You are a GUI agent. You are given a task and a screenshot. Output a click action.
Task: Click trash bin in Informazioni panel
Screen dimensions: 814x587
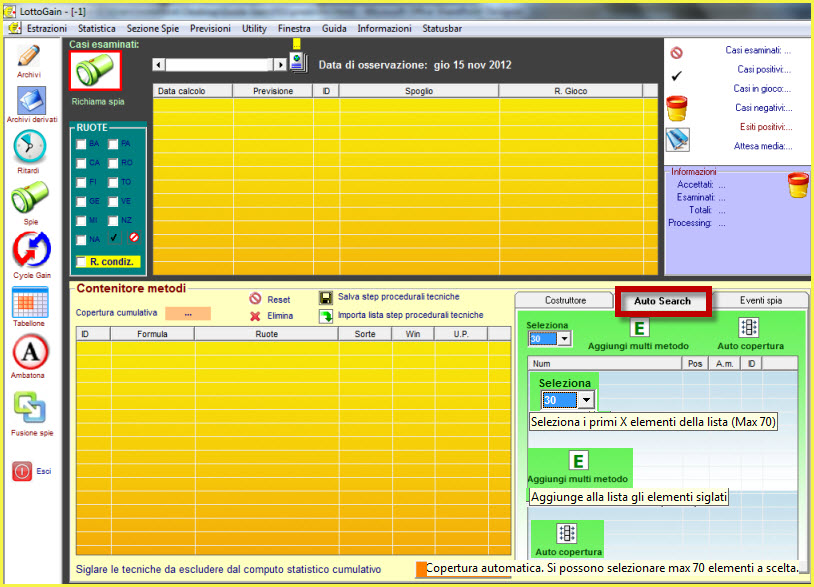[798, 185]
